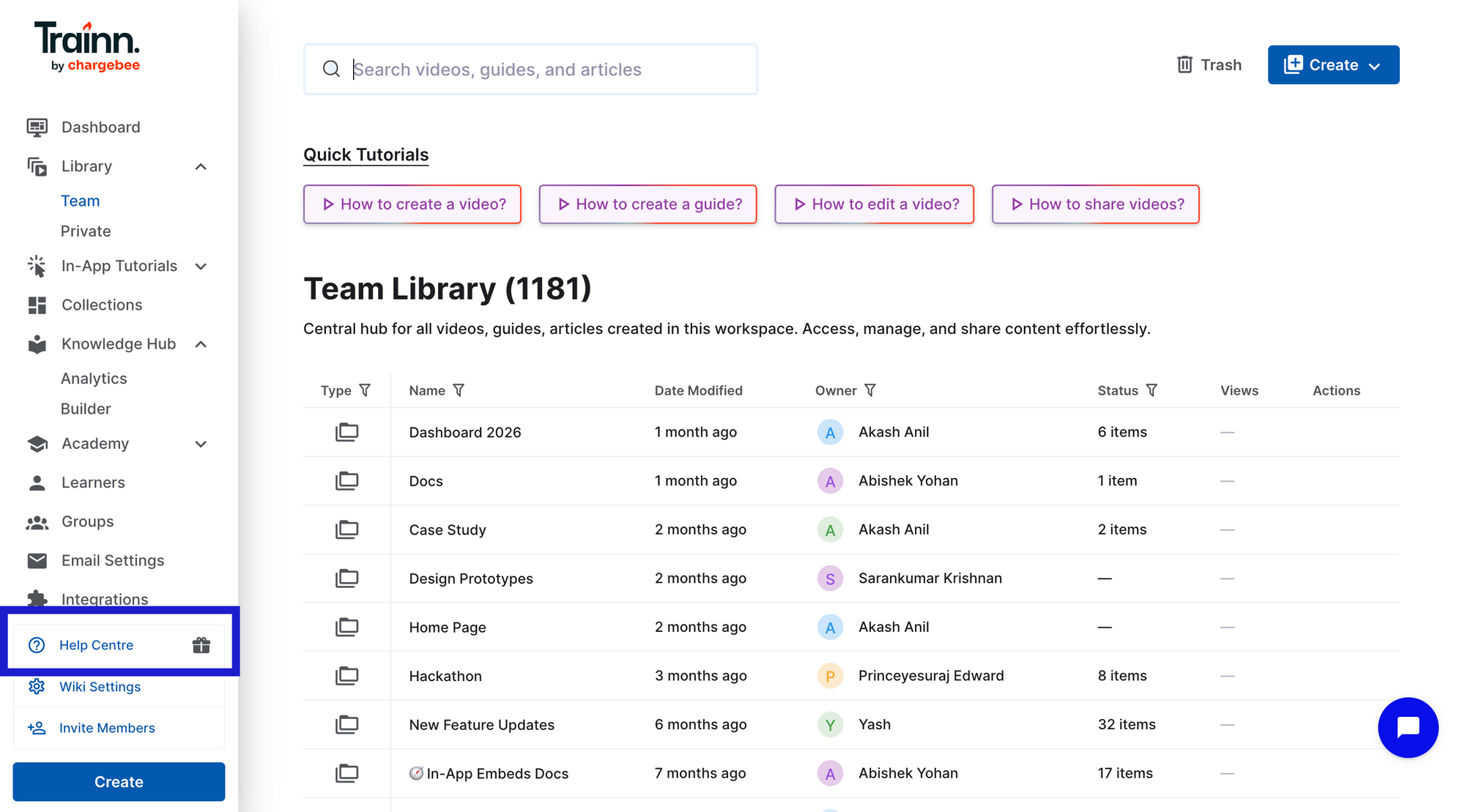The width and height of the screenshot is (1465, 812).
Task: Click folder icon in Dashboard 2026 row
Action: click(x=346, y=432)
